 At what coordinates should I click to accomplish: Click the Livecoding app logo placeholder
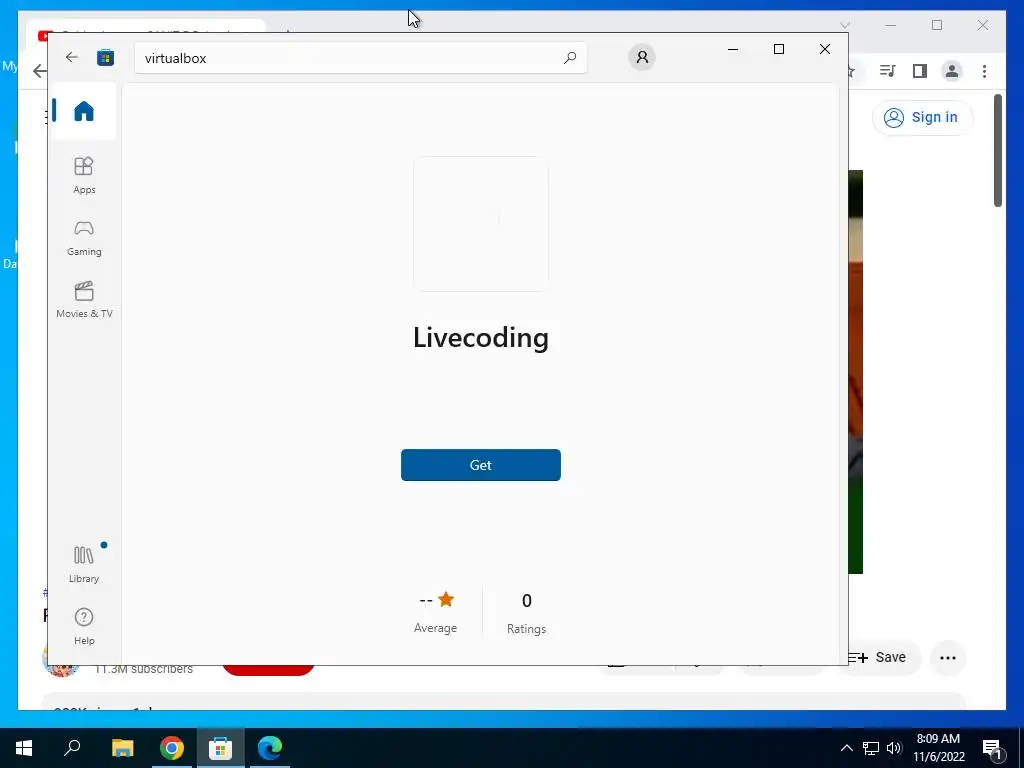point(481,224)
